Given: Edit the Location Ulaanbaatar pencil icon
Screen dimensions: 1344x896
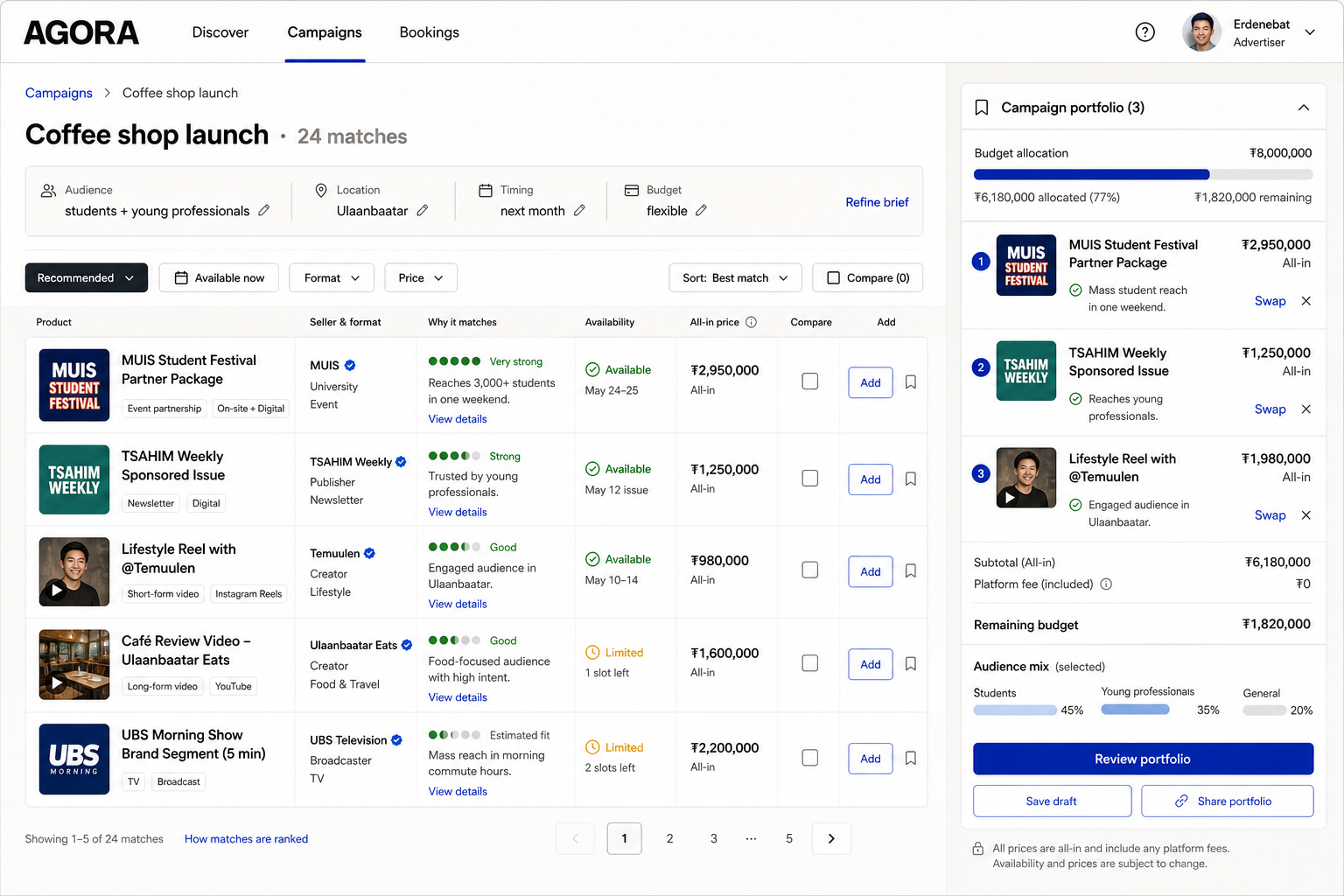Looking at the screenshot, I should pyautogui.click(x=423, y=211).
